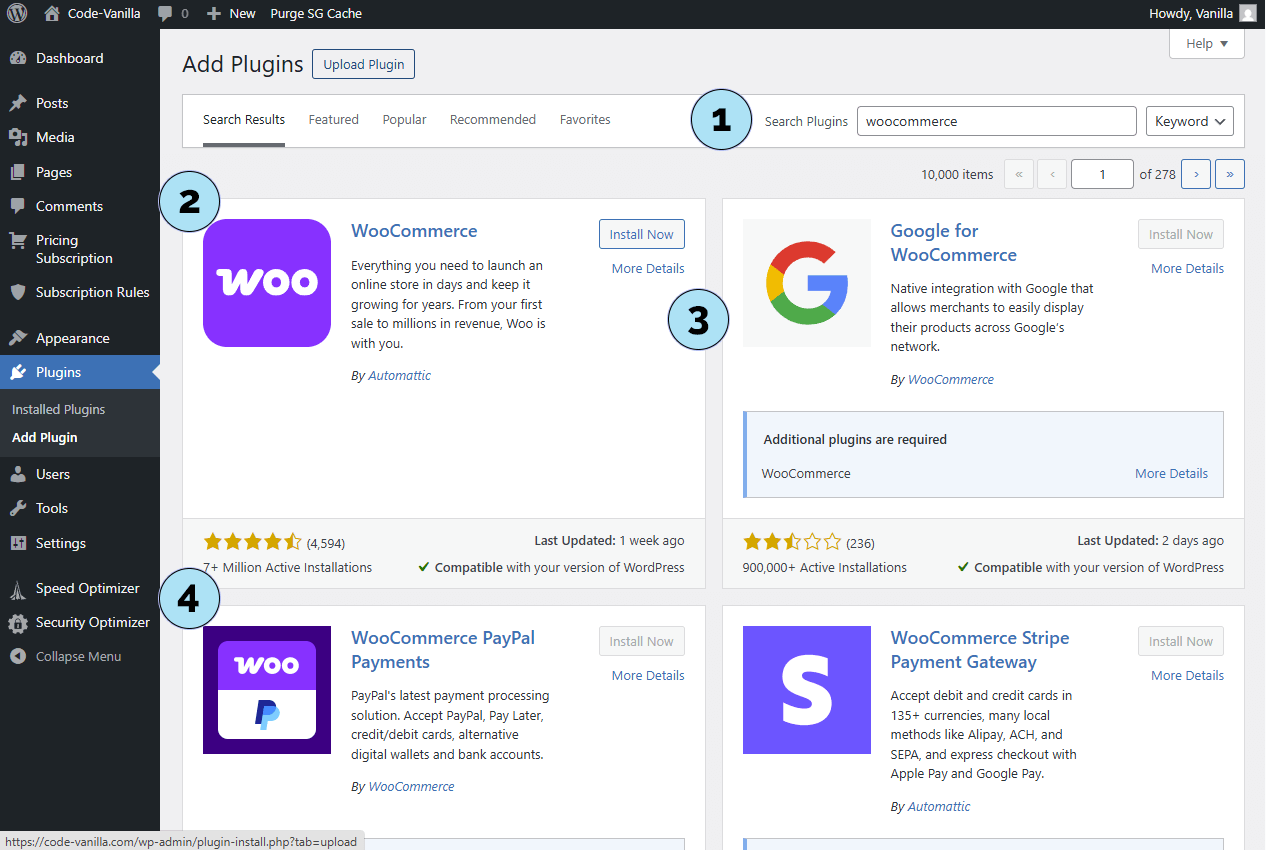Open More Details for Google for WooCommerce
The width and height of the screenshot is (1266, 850).
(1186, 268)
